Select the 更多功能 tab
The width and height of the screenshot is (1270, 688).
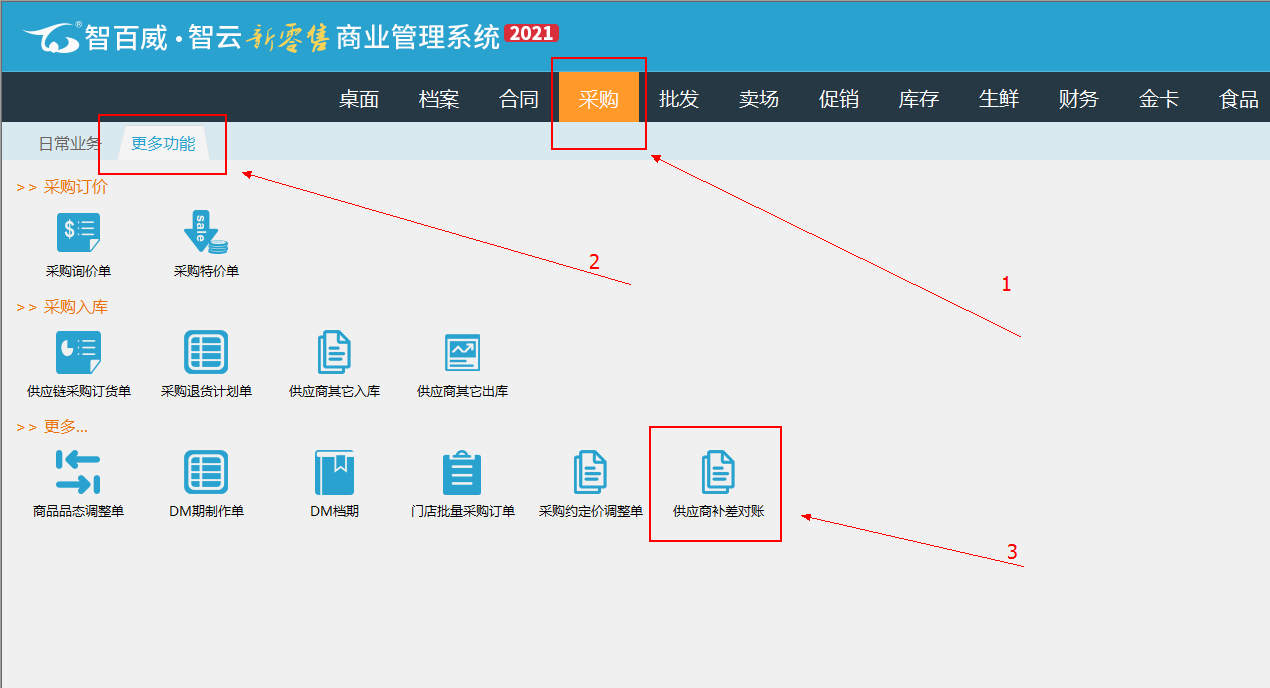click(x=163, y=144)
